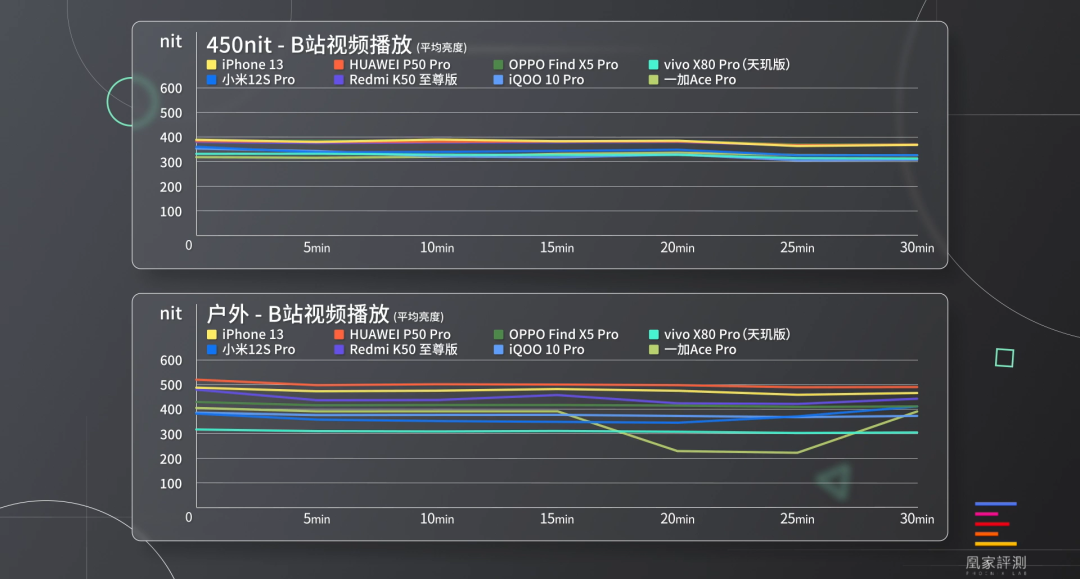The image size is (1080, 579).
Task: Click '0' origin label of 户外 chart
Action: [189, 517]
